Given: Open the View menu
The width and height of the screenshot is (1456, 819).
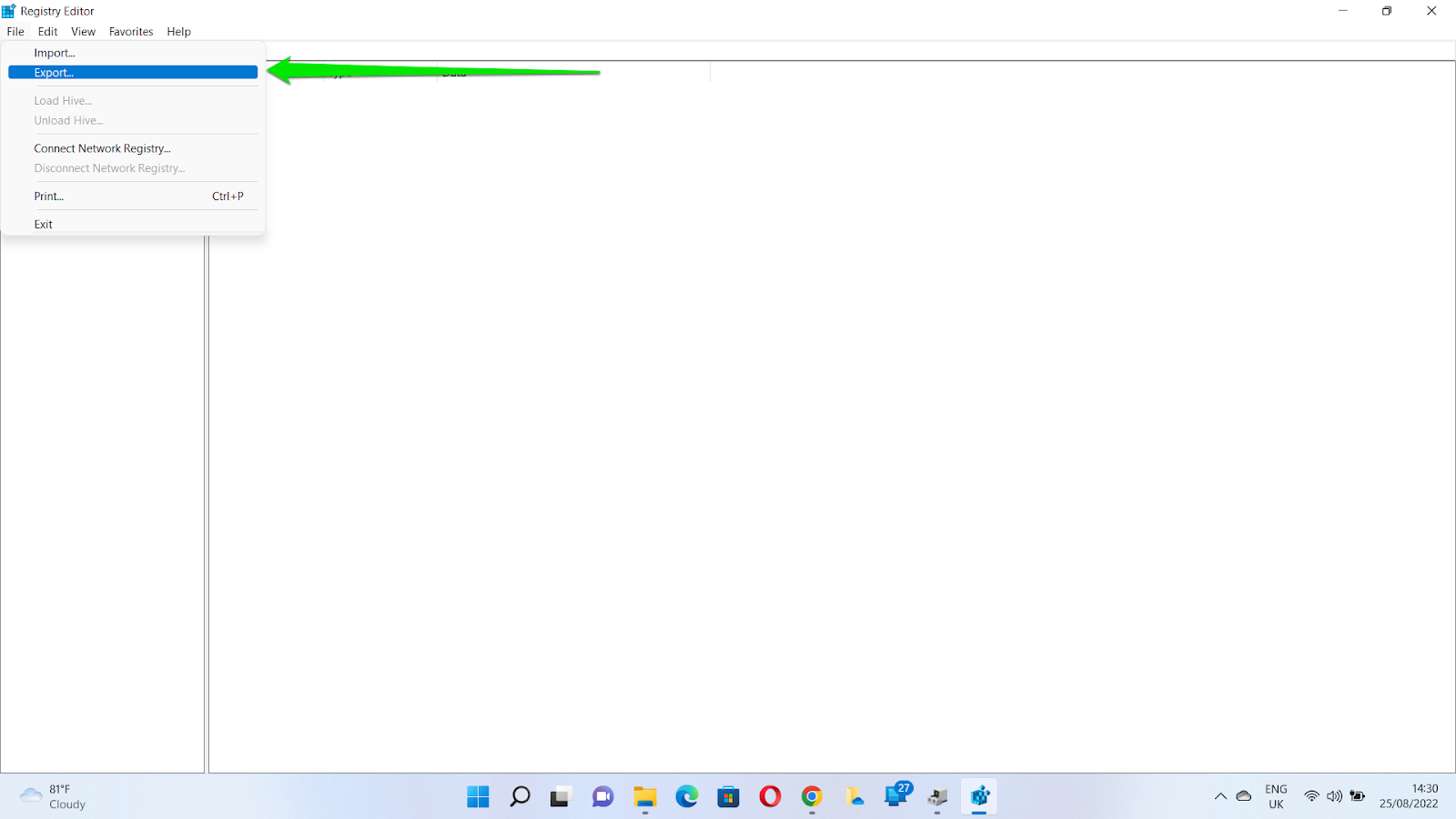Looking at the screenshot, I should click(84, 32).
